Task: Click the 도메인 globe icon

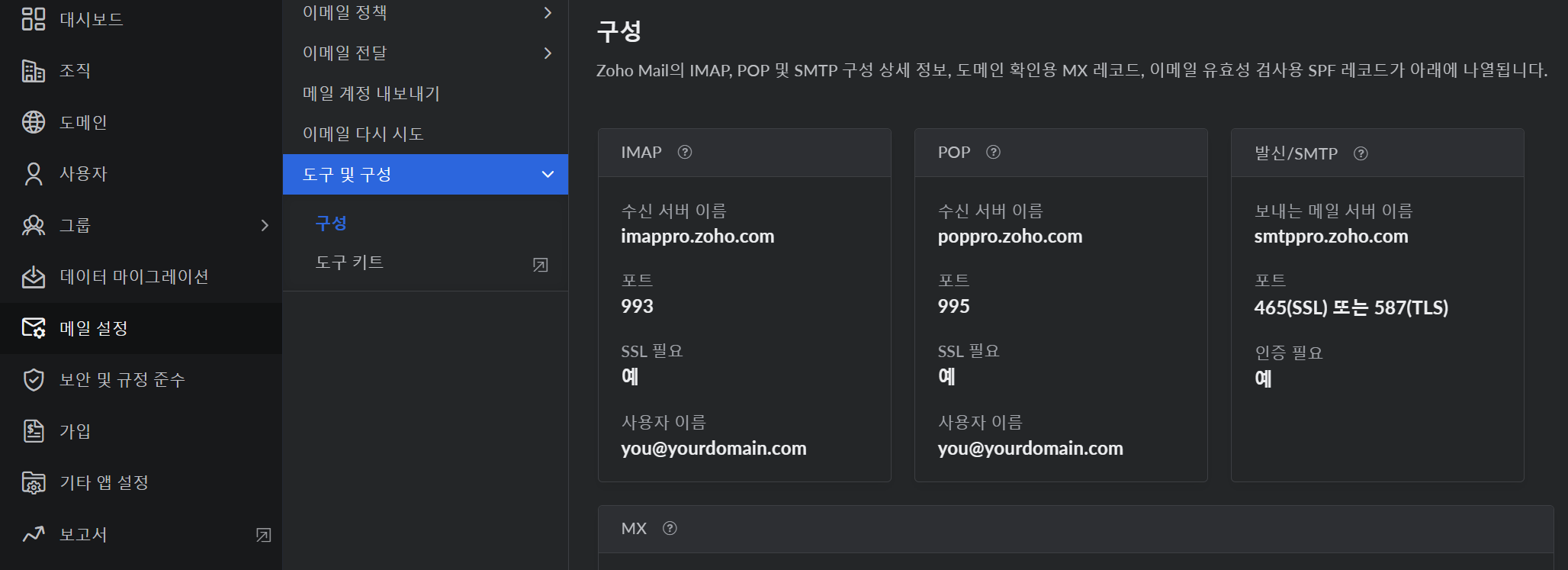Action: tap(34, 122)
